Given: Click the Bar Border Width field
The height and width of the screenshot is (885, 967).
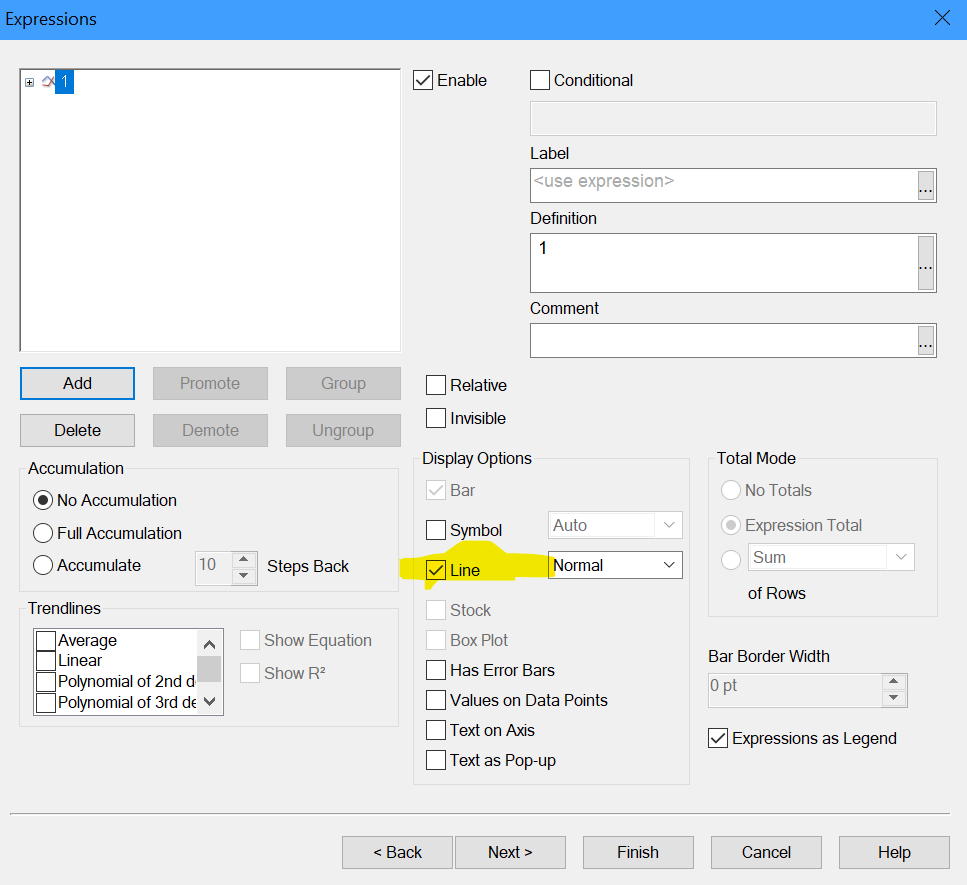Looking at the screenshot, I should click(x=795, y=690).
